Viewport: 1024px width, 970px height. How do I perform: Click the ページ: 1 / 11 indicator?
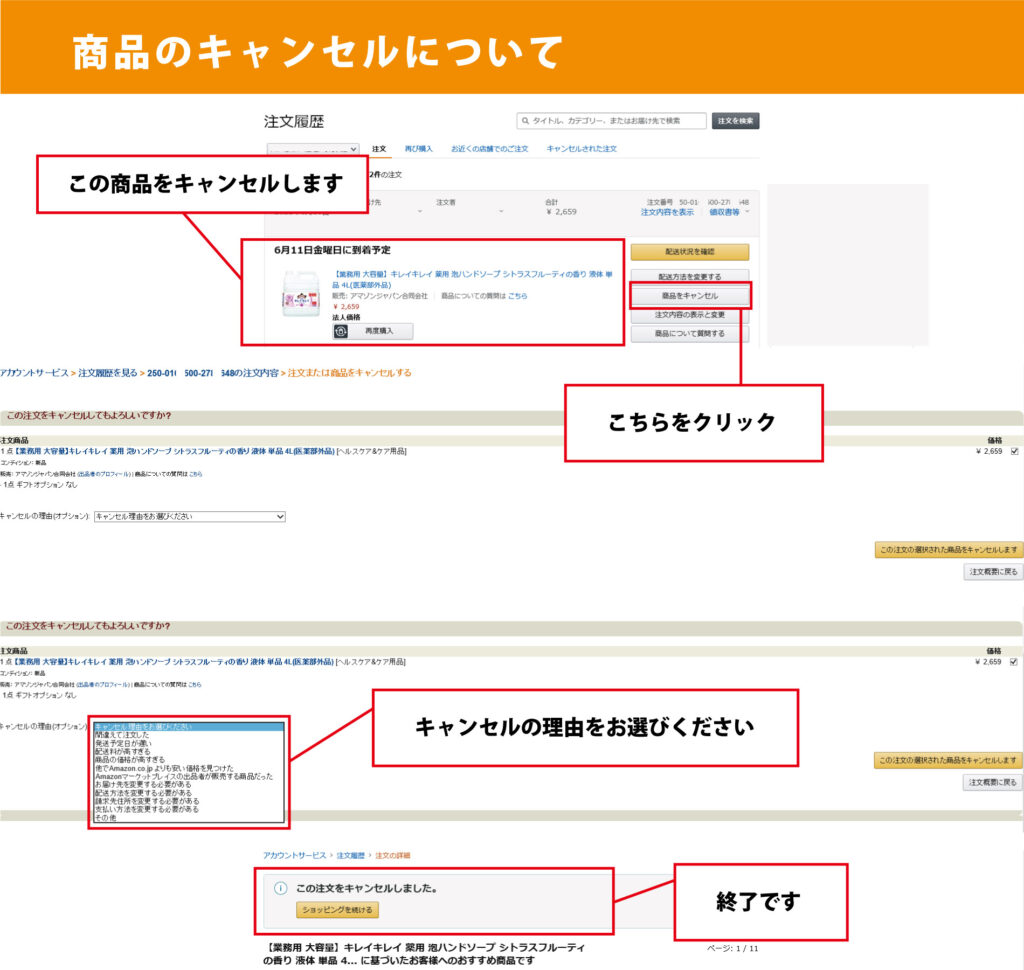pyautogui.click(x=733, y=948)
